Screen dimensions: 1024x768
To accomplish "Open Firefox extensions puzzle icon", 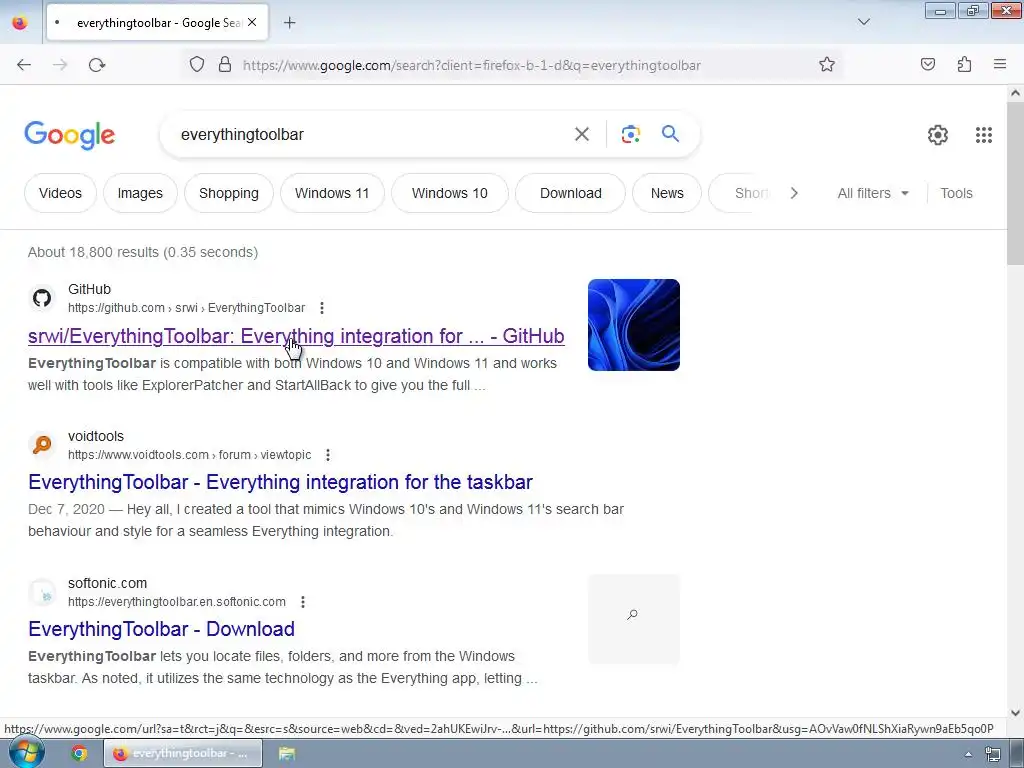I will [965, 65].
